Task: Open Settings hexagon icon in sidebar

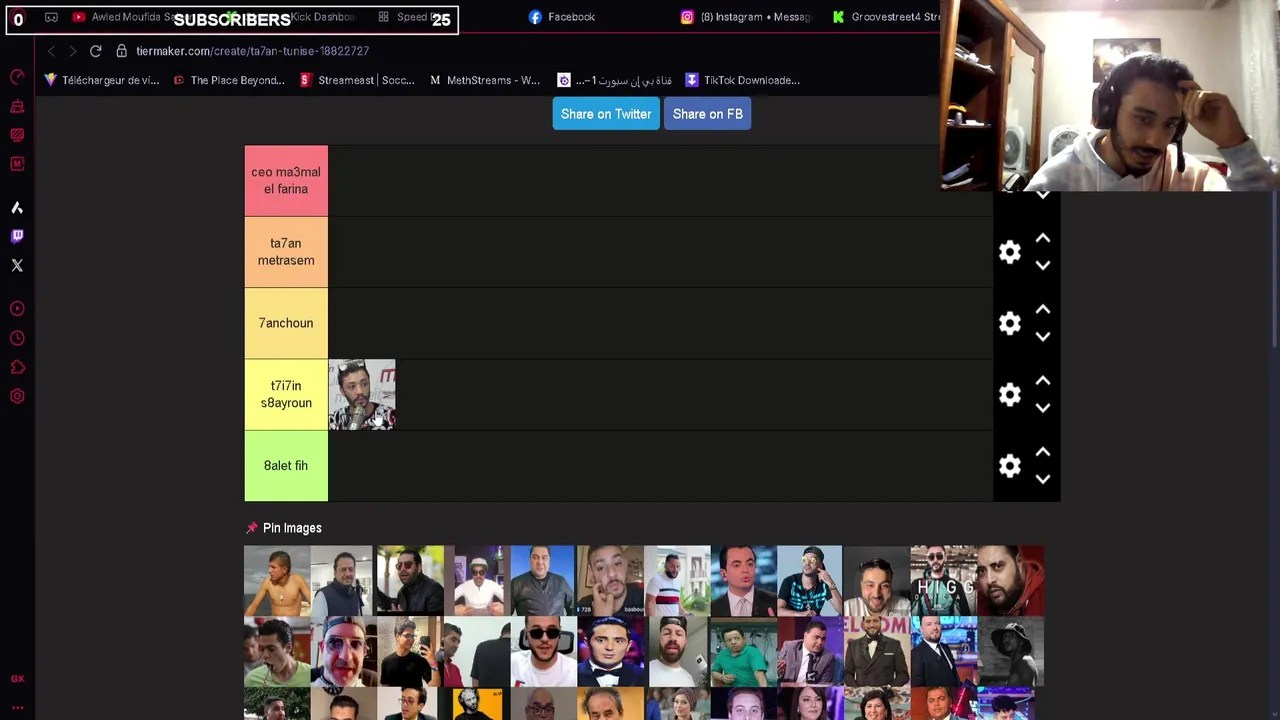Action: coord(17,396)
